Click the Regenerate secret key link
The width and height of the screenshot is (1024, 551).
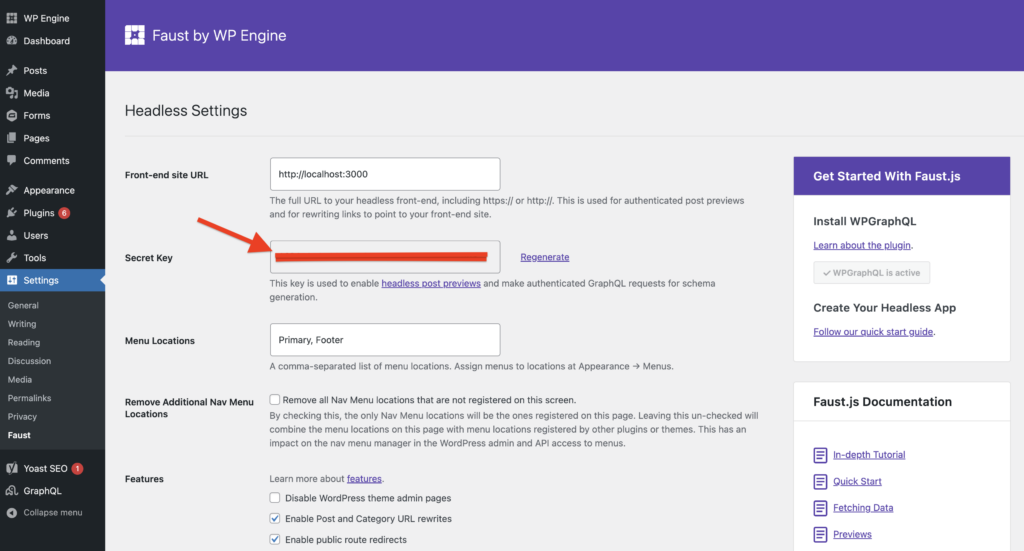tap(544, 257)
